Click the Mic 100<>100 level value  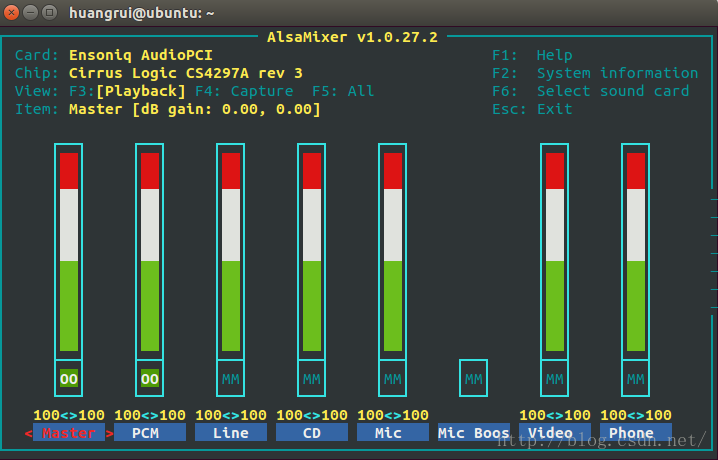(393, 415)
